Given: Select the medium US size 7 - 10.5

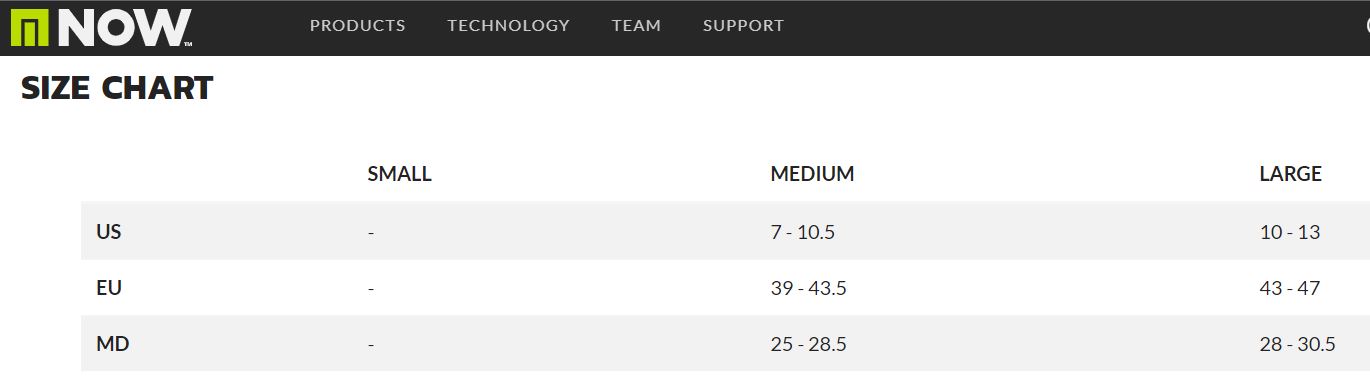Looking at the screenshot, I should pyautogui.click(x=802, y=232).
